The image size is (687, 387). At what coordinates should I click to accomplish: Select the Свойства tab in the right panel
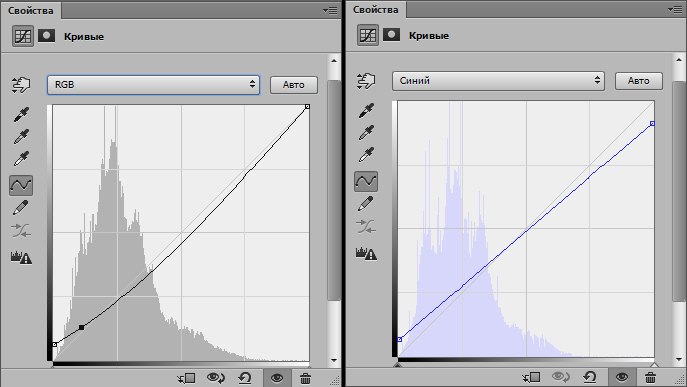click(x=375, y=10)
